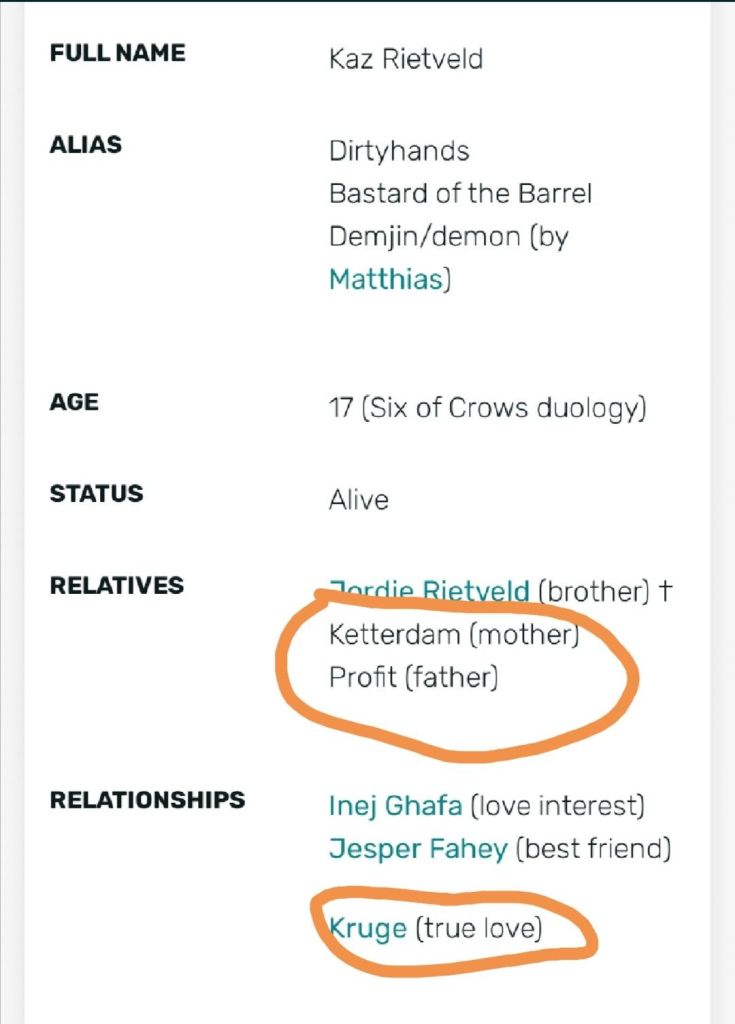This screenshot has width=735, height=1024.
Task: Open the Matthias character link
Action: click(384, 279)
